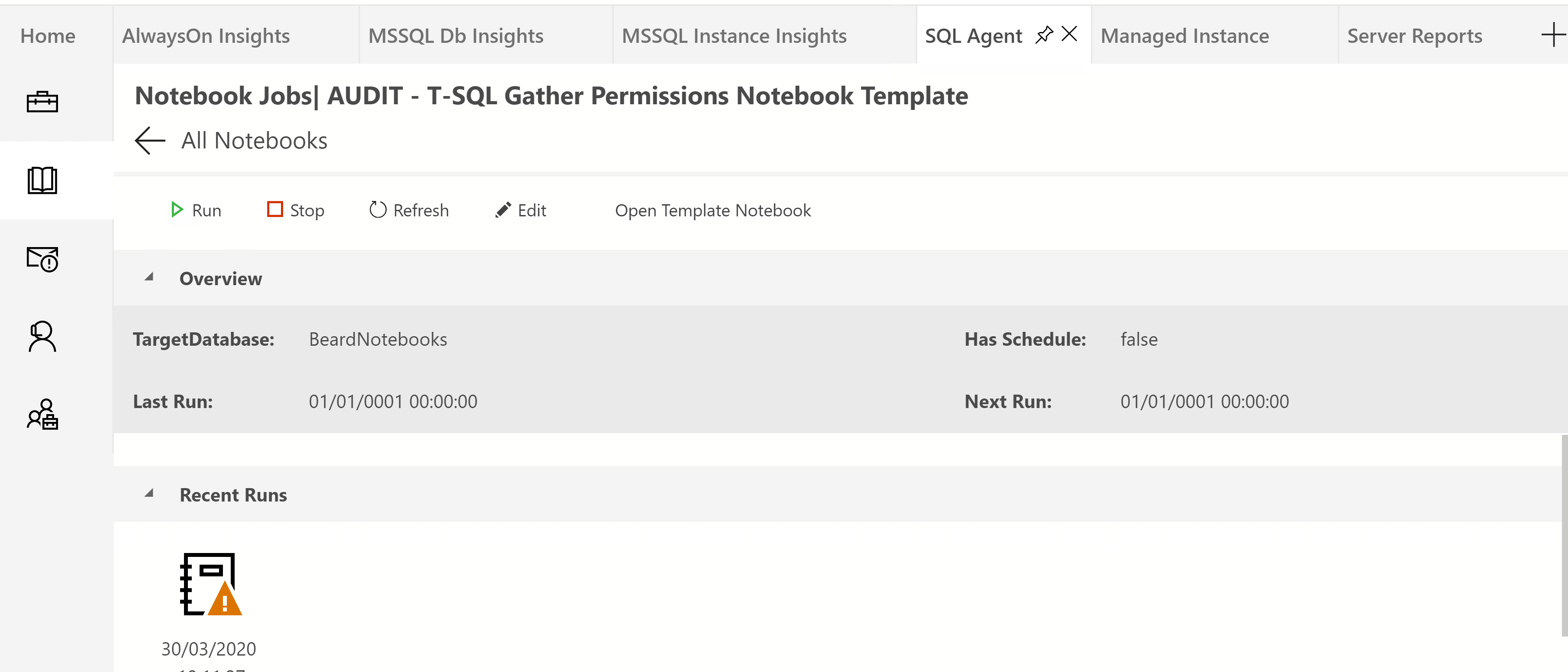The width and height of the screenshot is (1568, 672).
Task: Edit the notebook job
Action: click(521, 210)
